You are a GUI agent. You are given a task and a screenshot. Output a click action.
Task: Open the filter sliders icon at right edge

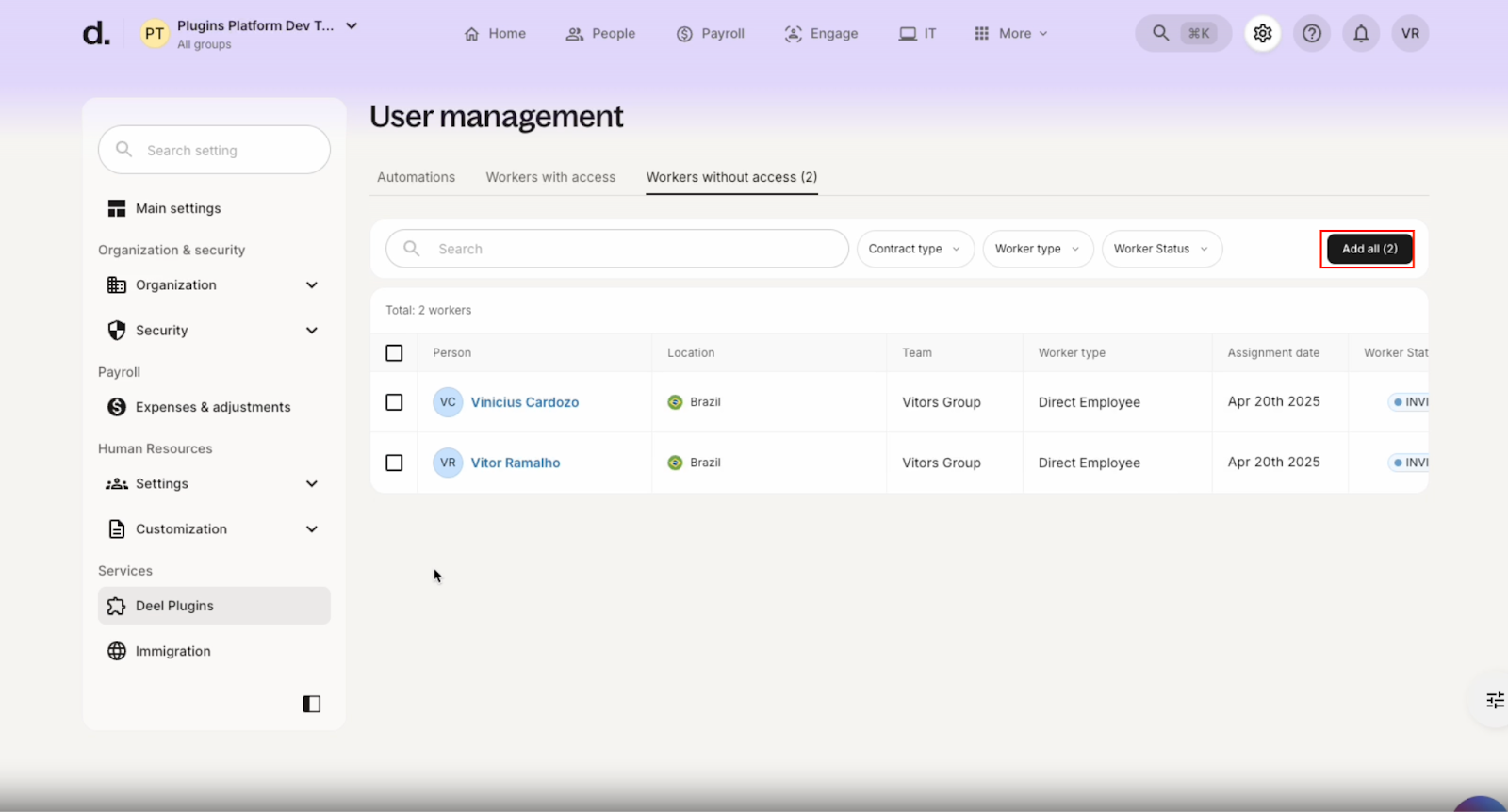[1494, 700]
